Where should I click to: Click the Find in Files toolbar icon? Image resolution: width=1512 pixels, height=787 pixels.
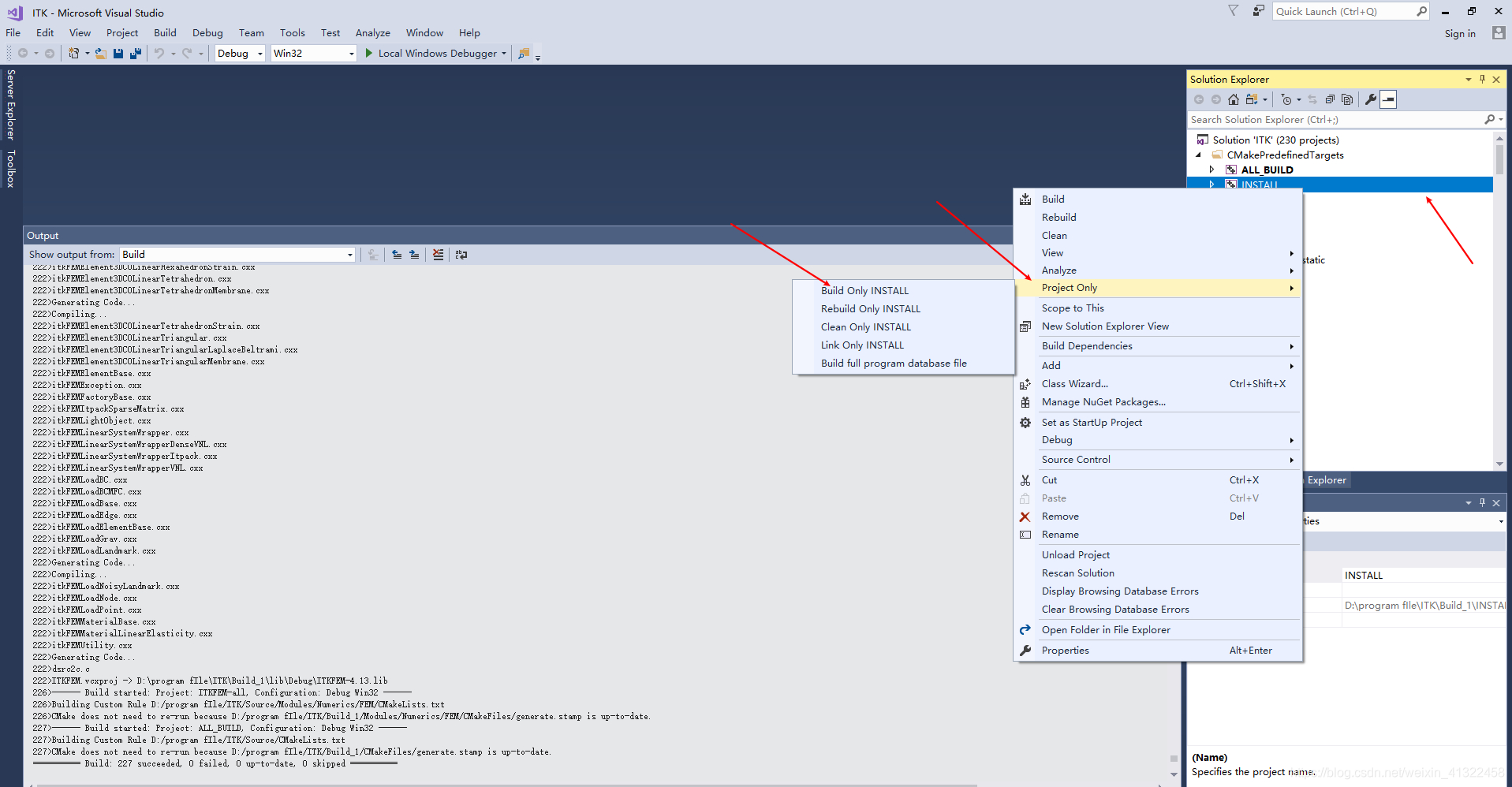tap(524, 54)
